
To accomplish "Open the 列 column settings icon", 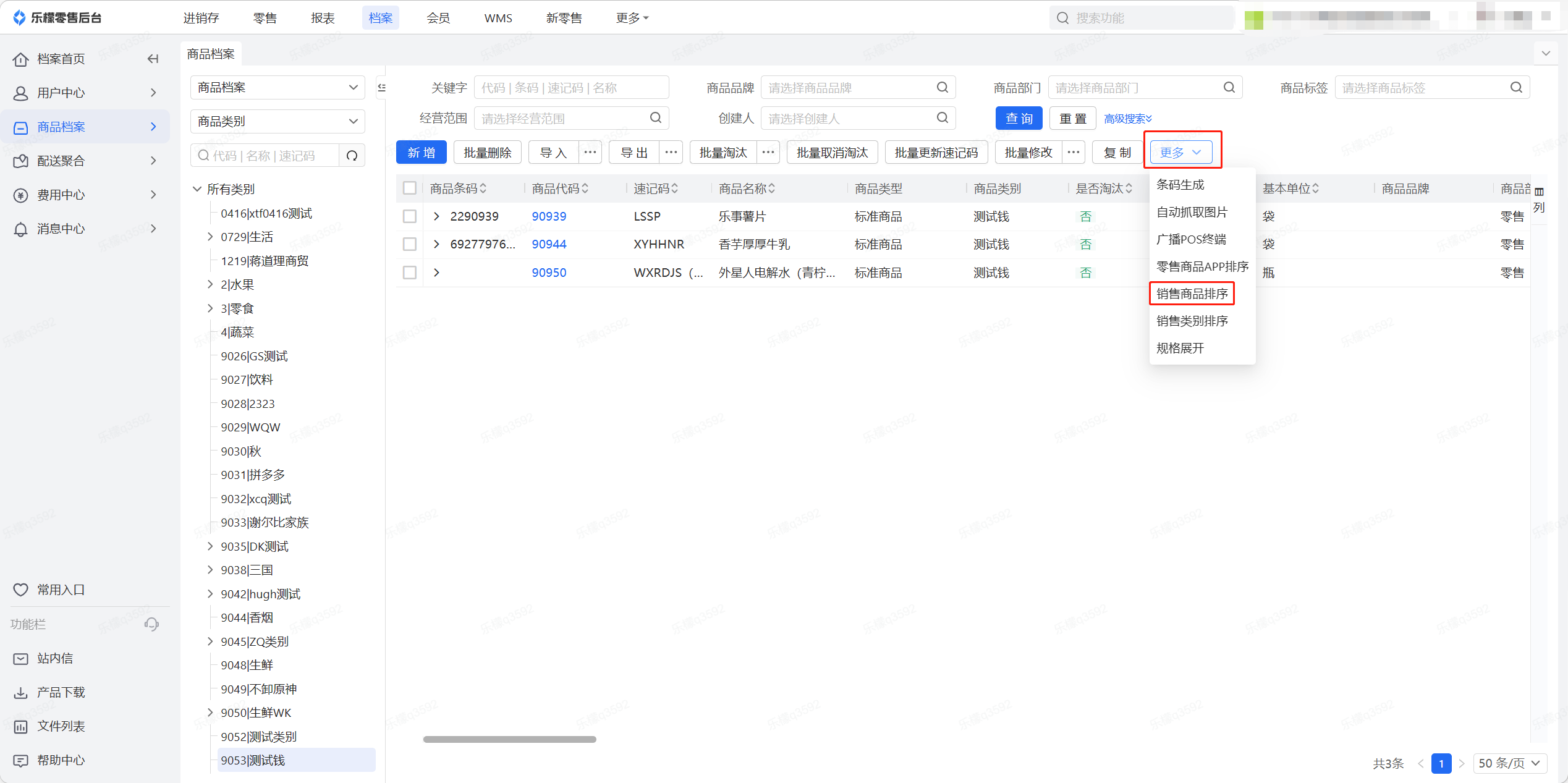I will 1539,200.
